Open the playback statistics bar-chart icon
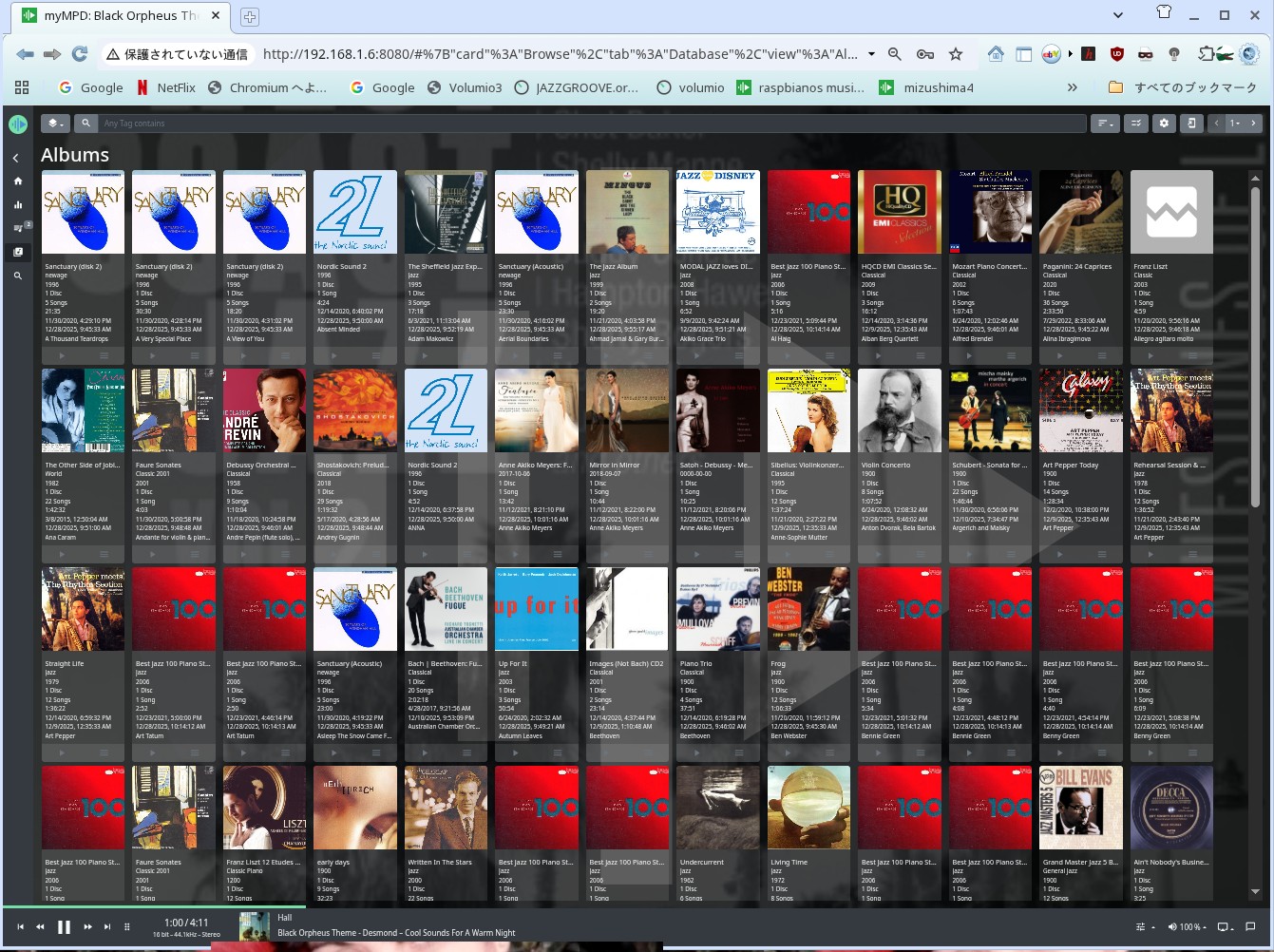Viewport: 1274px width, 952px height. [17, 204]
